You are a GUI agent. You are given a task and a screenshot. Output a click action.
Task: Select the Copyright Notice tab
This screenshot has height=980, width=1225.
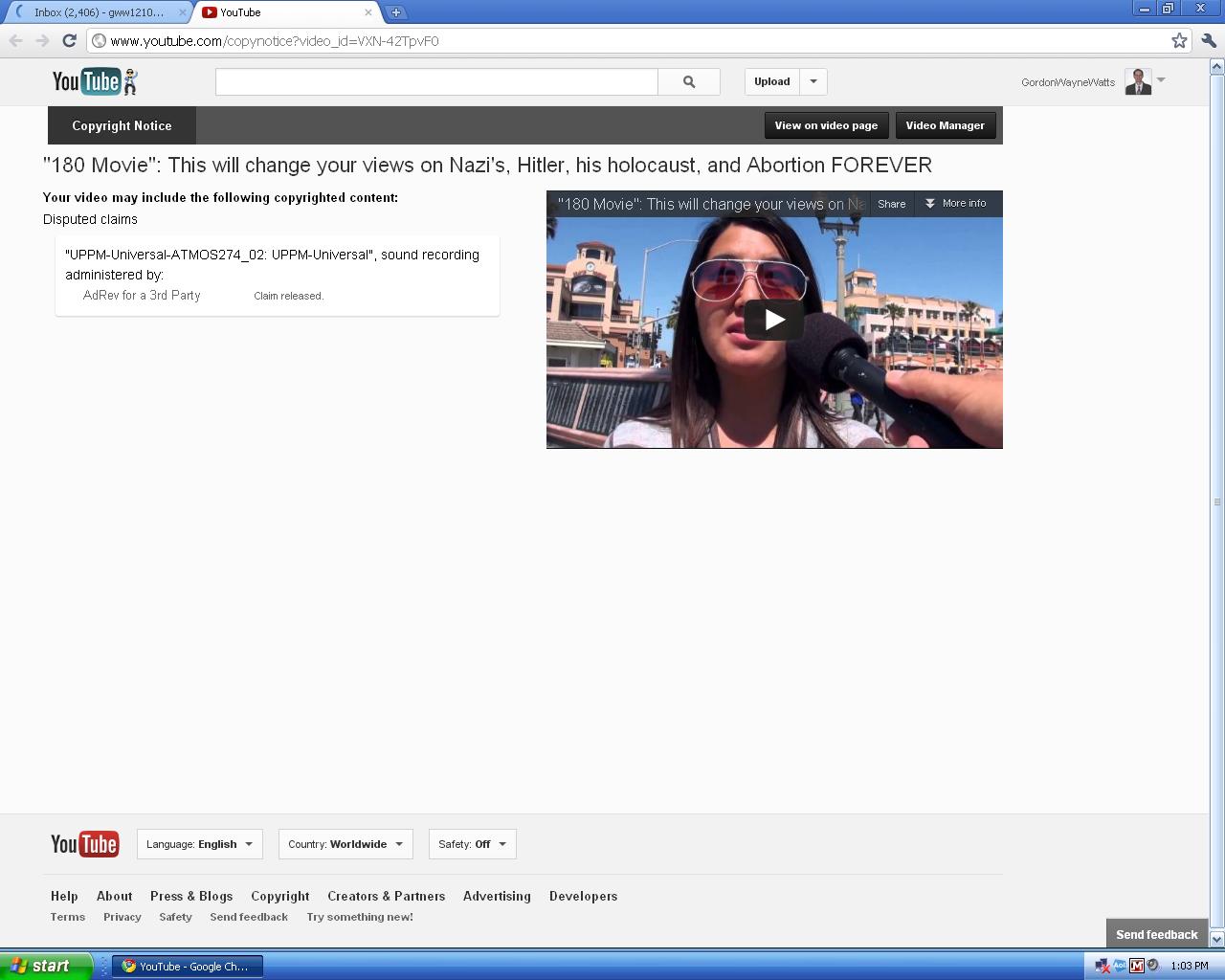click(x=122, y=125)
